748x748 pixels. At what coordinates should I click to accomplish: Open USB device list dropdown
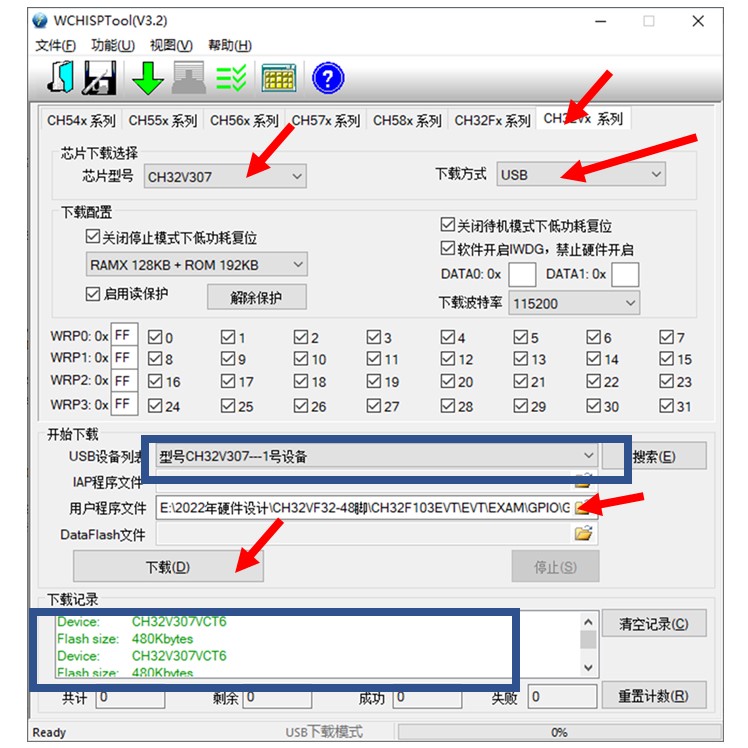376,456
